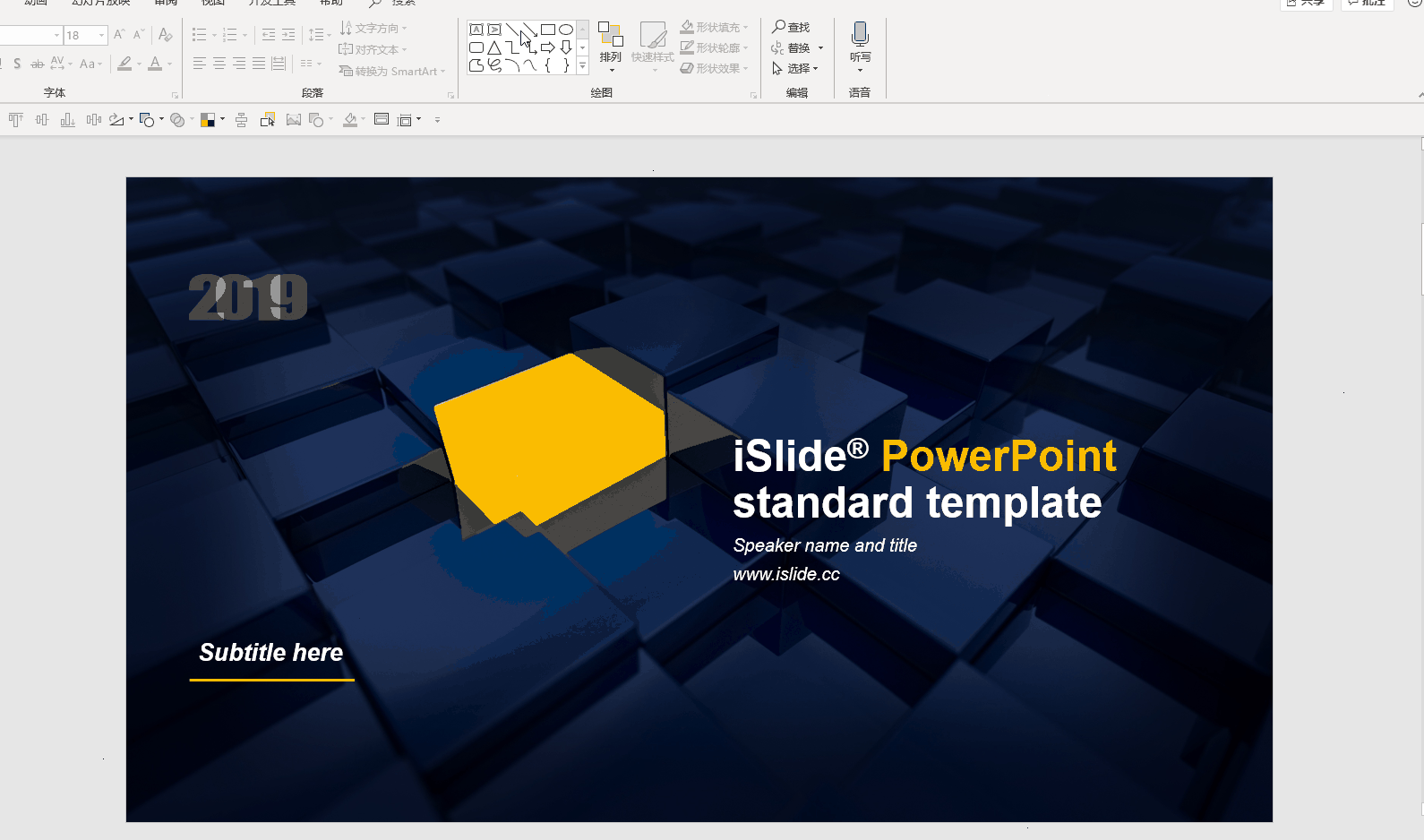The width and height of the screenshot is (1424, 840).
Task: Apply numbered list formatting
Action: pyautogui.click(x=230, y=35)
